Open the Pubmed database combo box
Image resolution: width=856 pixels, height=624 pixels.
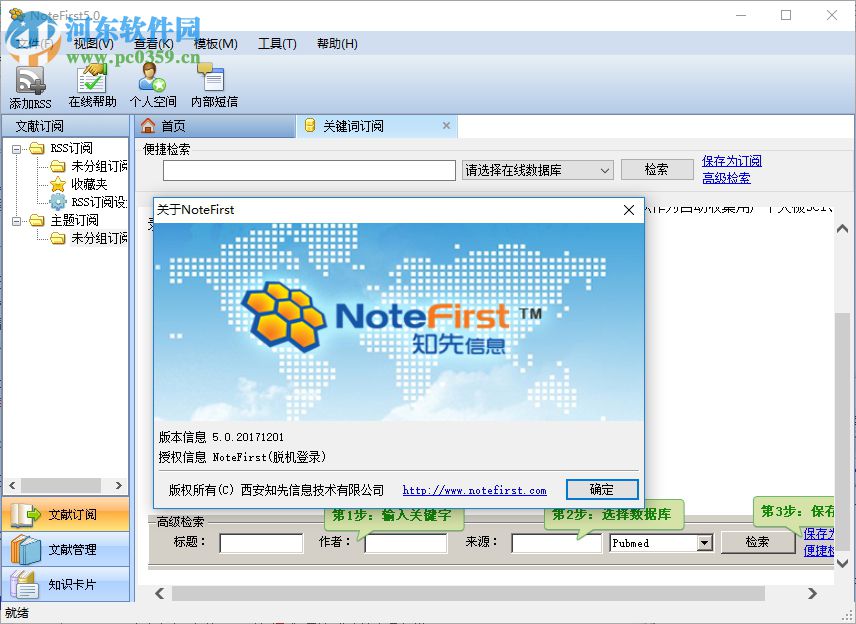pos(659,543)
